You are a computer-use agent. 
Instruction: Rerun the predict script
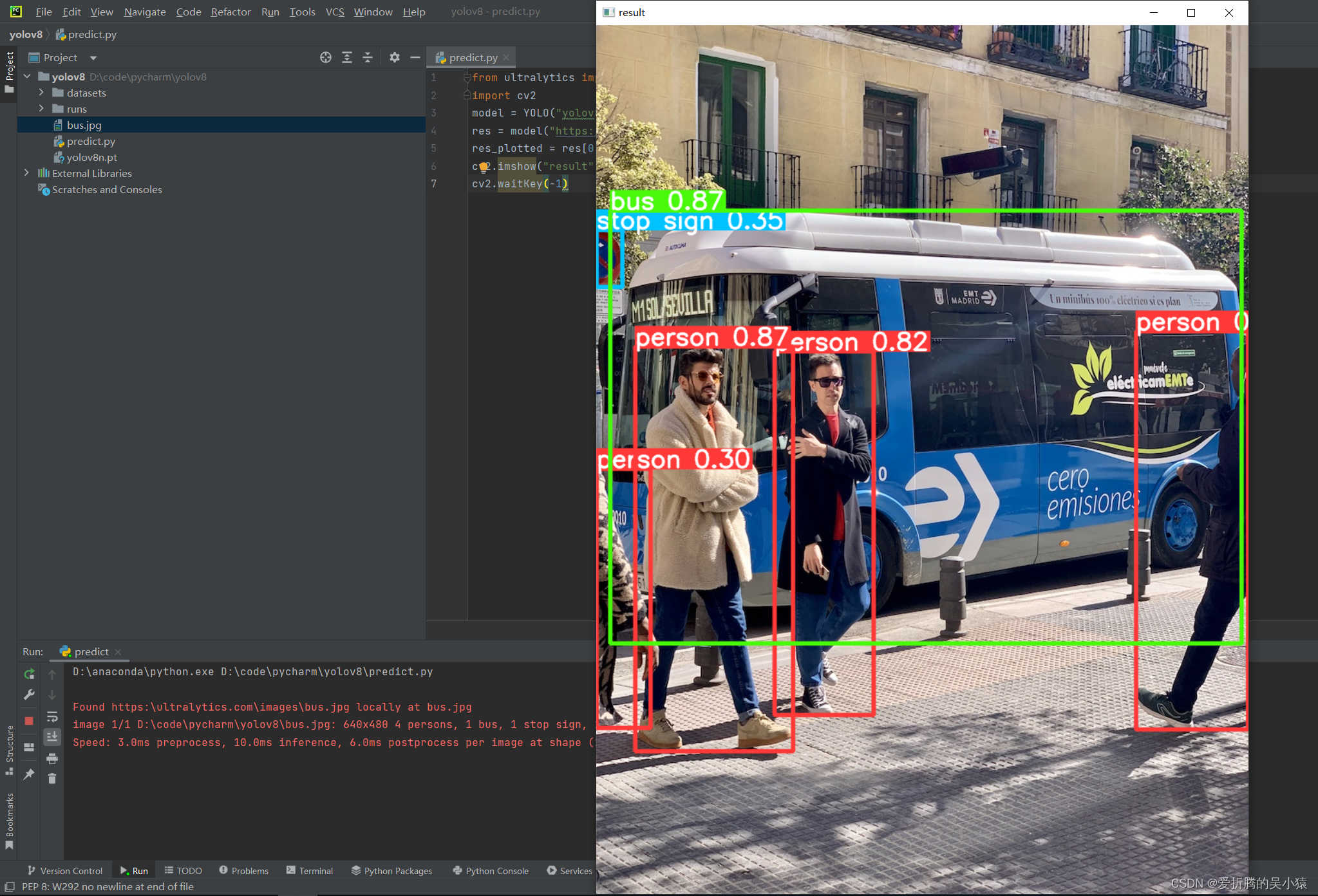click(29, 674)
